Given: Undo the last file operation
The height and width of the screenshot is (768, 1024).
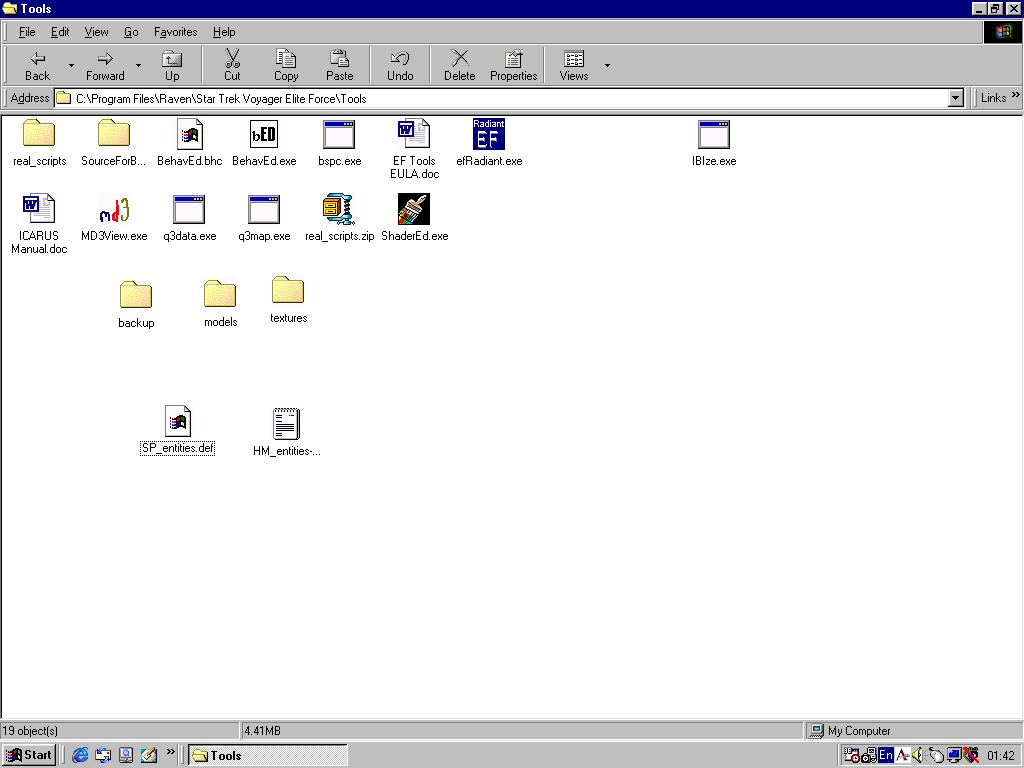Looking at the screenshot, I should click(400, 66).
